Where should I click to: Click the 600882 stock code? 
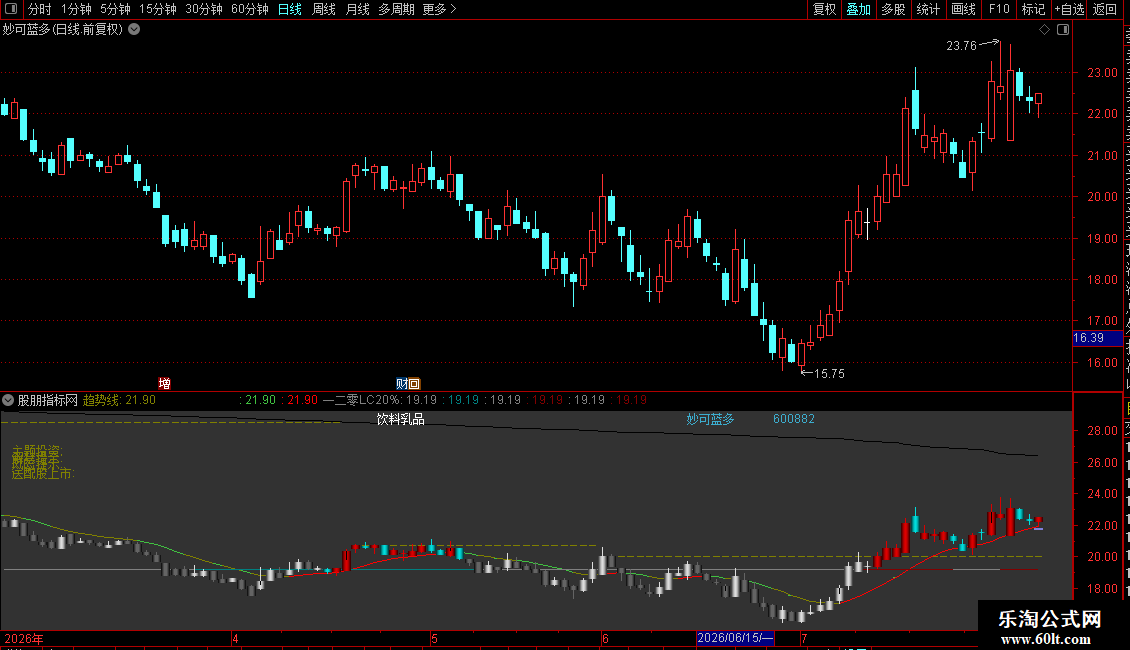coord(793,419)
